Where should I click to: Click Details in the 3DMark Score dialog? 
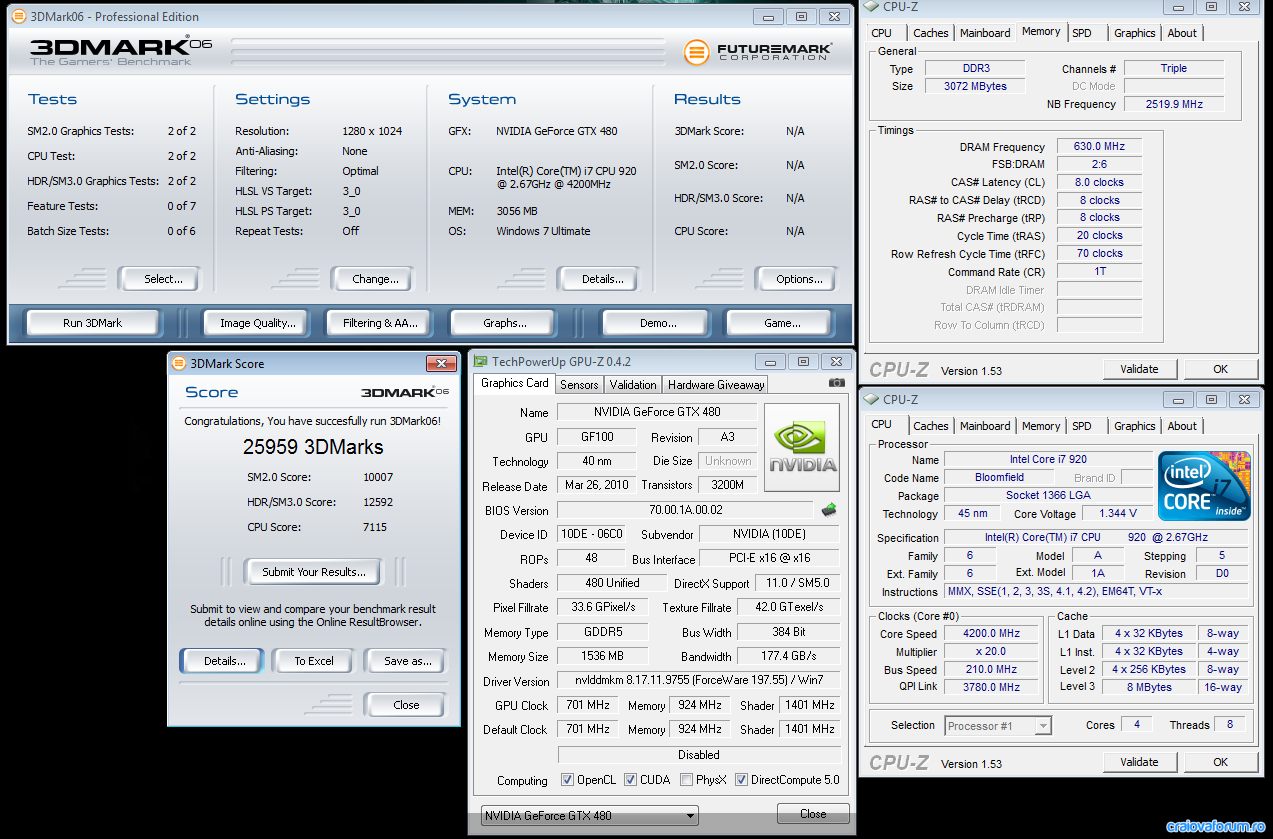coord(224,661)
